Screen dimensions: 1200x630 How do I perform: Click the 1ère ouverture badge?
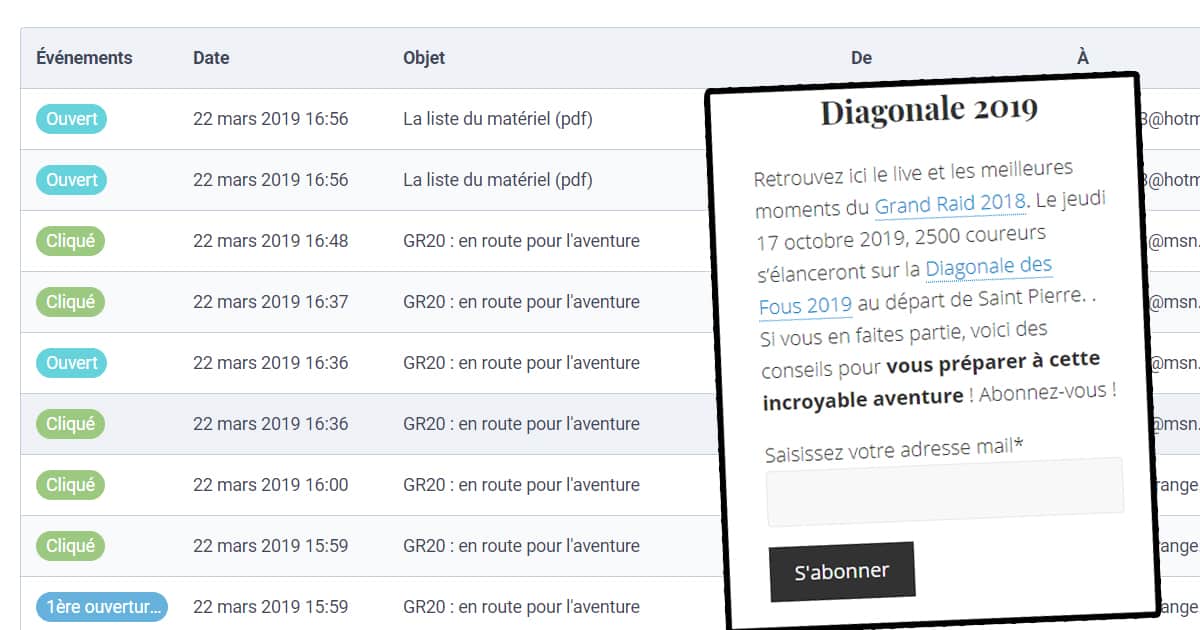tap(102, 607)
